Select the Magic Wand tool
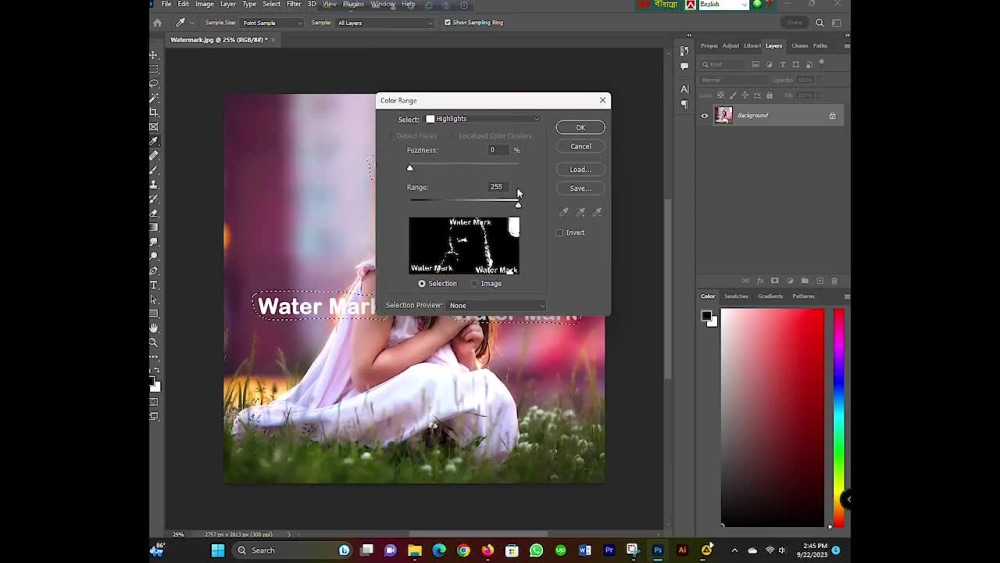The height and width of the screenshot is (563, 1000). point(154,98)
